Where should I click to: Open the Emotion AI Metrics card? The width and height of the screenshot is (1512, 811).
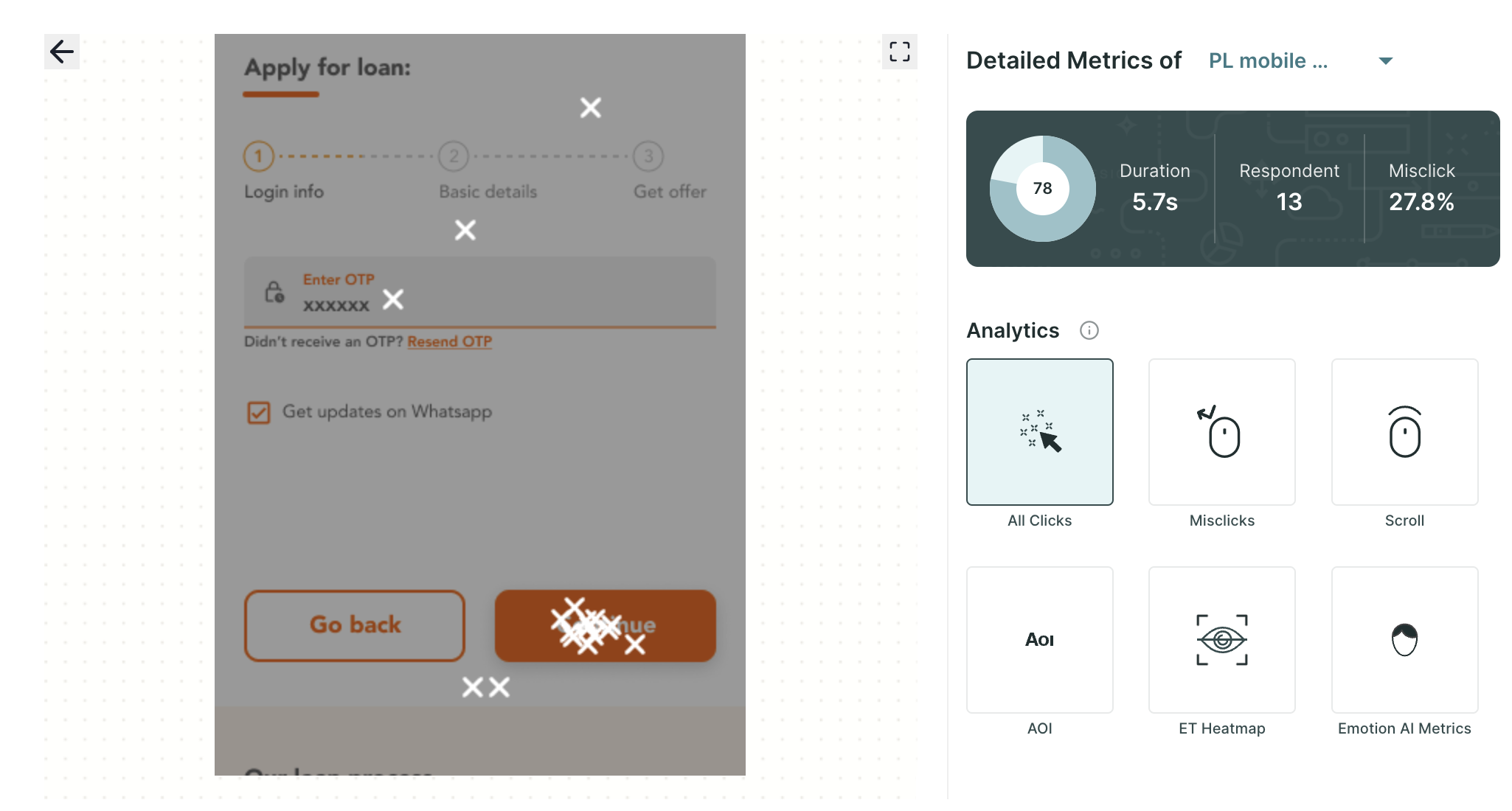(1404, 639)
